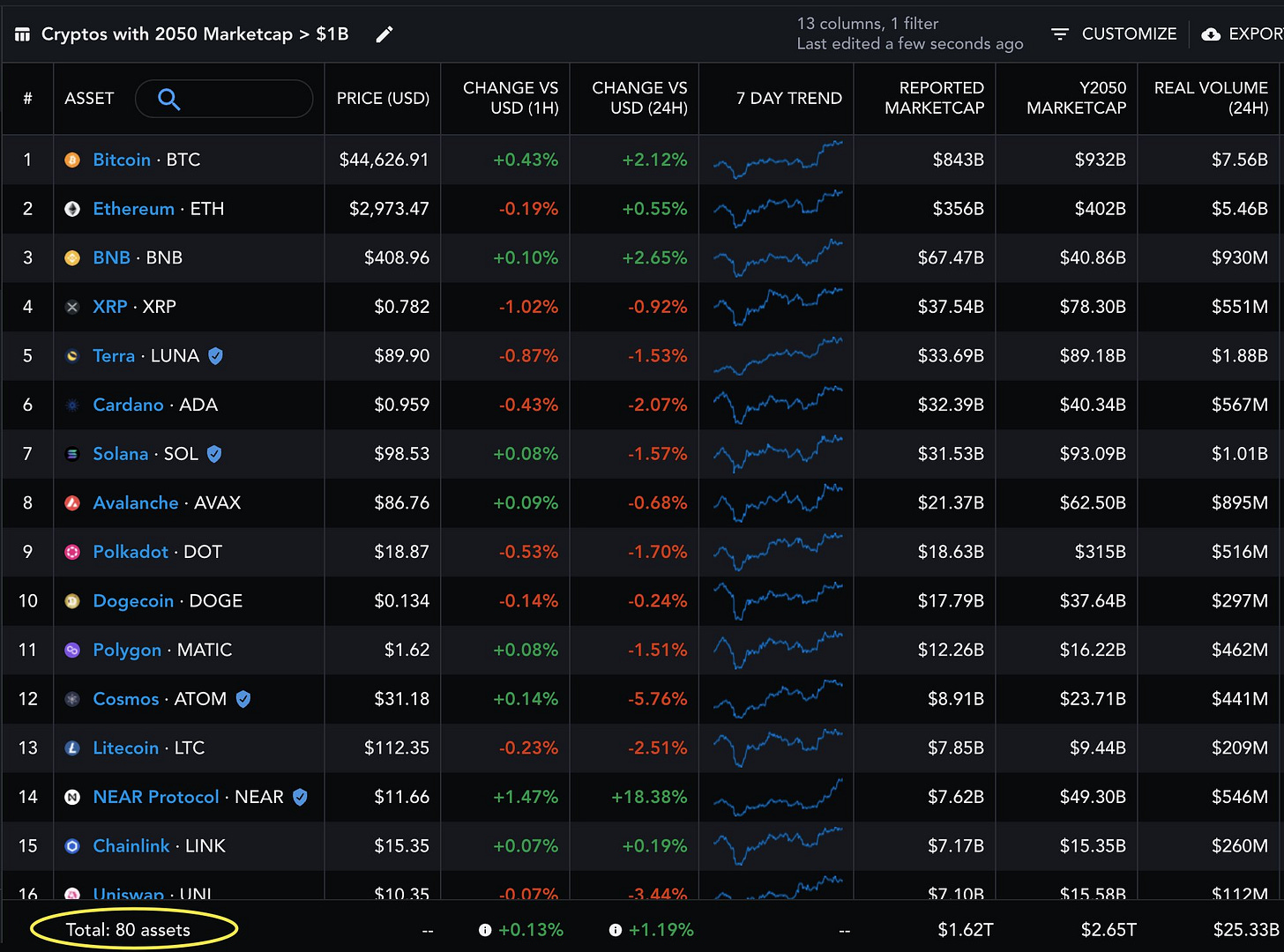
Task: Open the NEAR Protocol asset link
Action: coord(156,797)
